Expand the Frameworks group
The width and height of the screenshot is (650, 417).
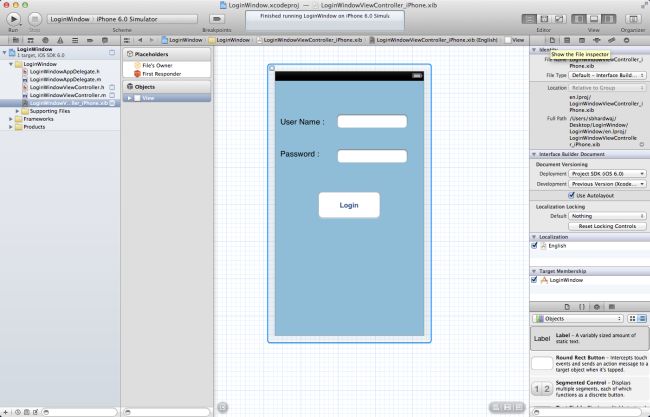(x=11, y=119)
